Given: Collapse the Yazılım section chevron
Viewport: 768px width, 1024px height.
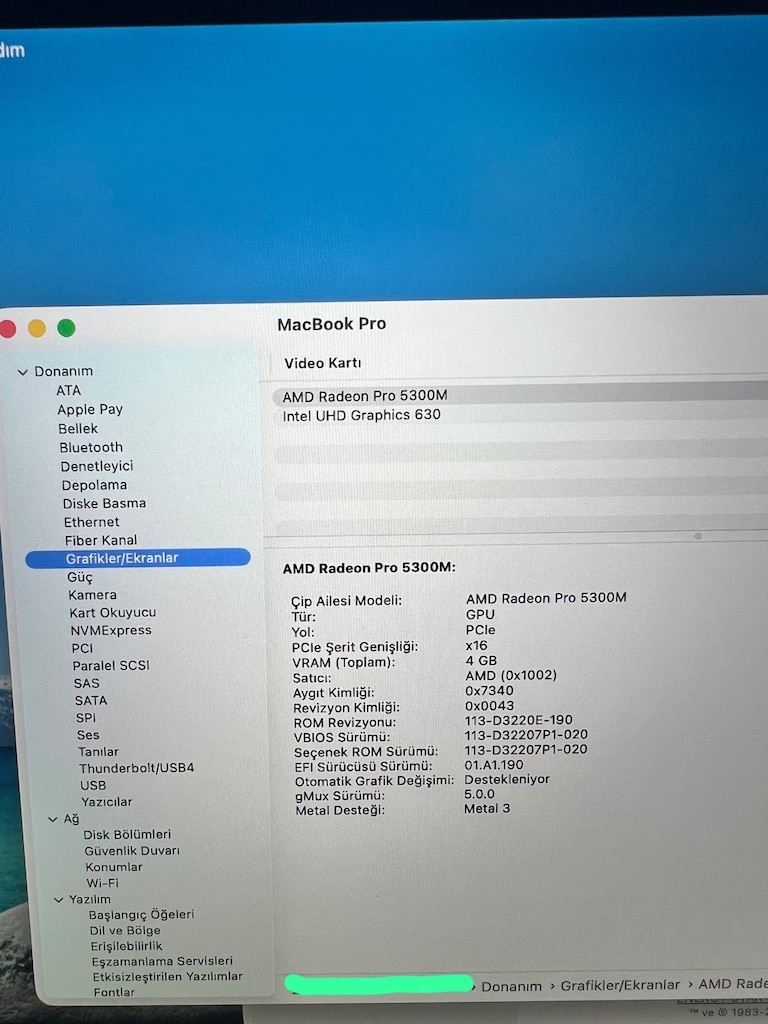Looking at the screenshot, I should [58, 900].
